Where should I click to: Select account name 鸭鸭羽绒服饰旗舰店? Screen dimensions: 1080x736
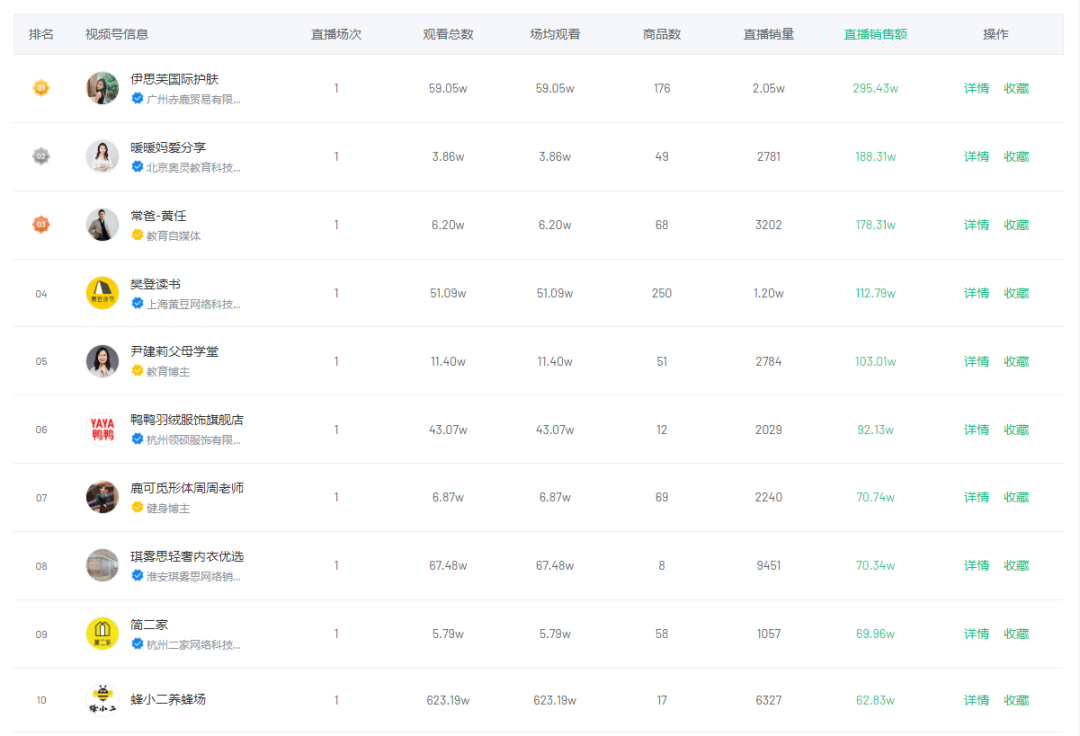coord(187,419)
